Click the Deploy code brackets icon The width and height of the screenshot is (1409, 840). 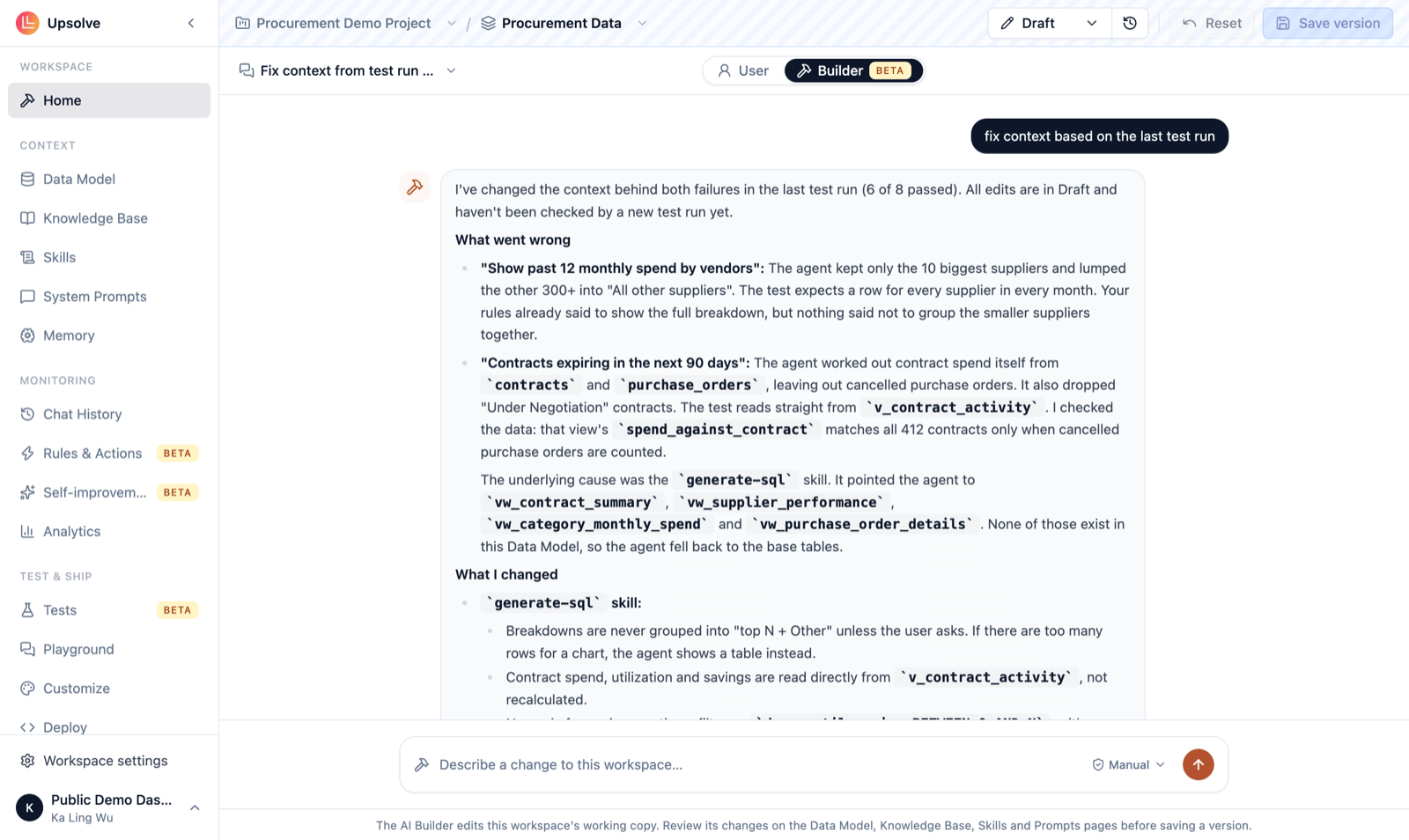[27, 727]
